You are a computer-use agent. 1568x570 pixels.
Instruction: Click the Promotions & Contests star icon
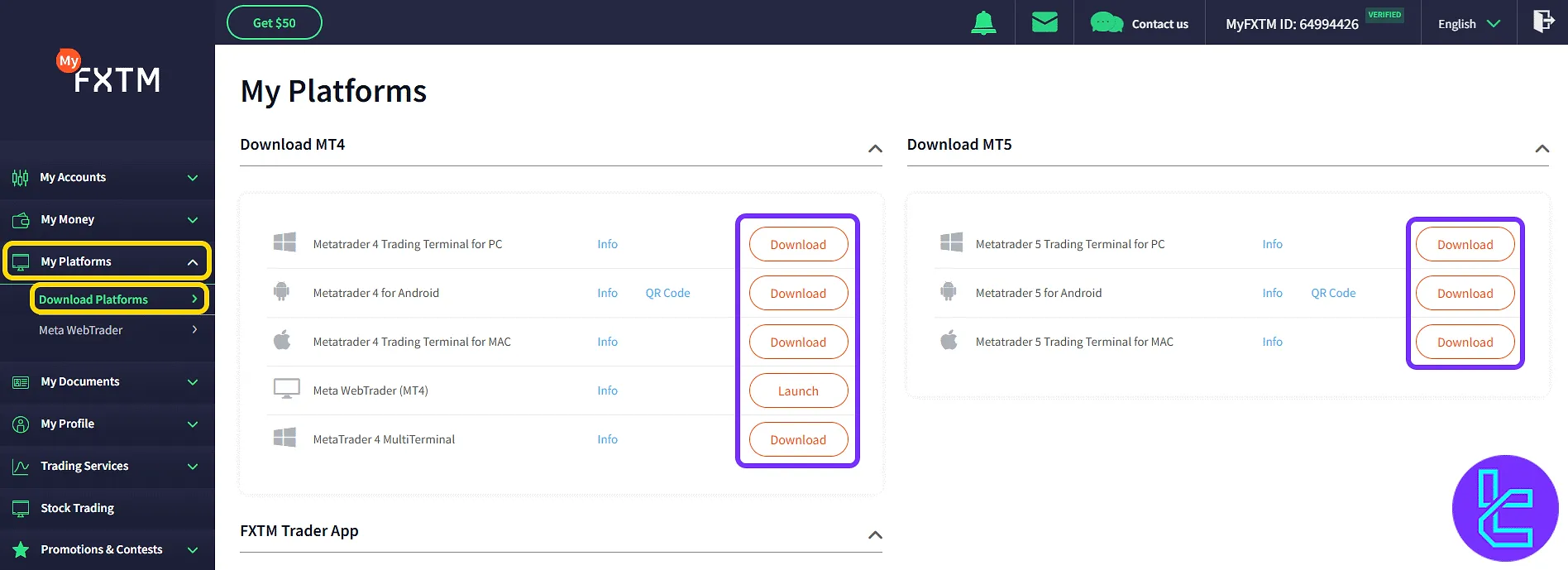point(21,549)
